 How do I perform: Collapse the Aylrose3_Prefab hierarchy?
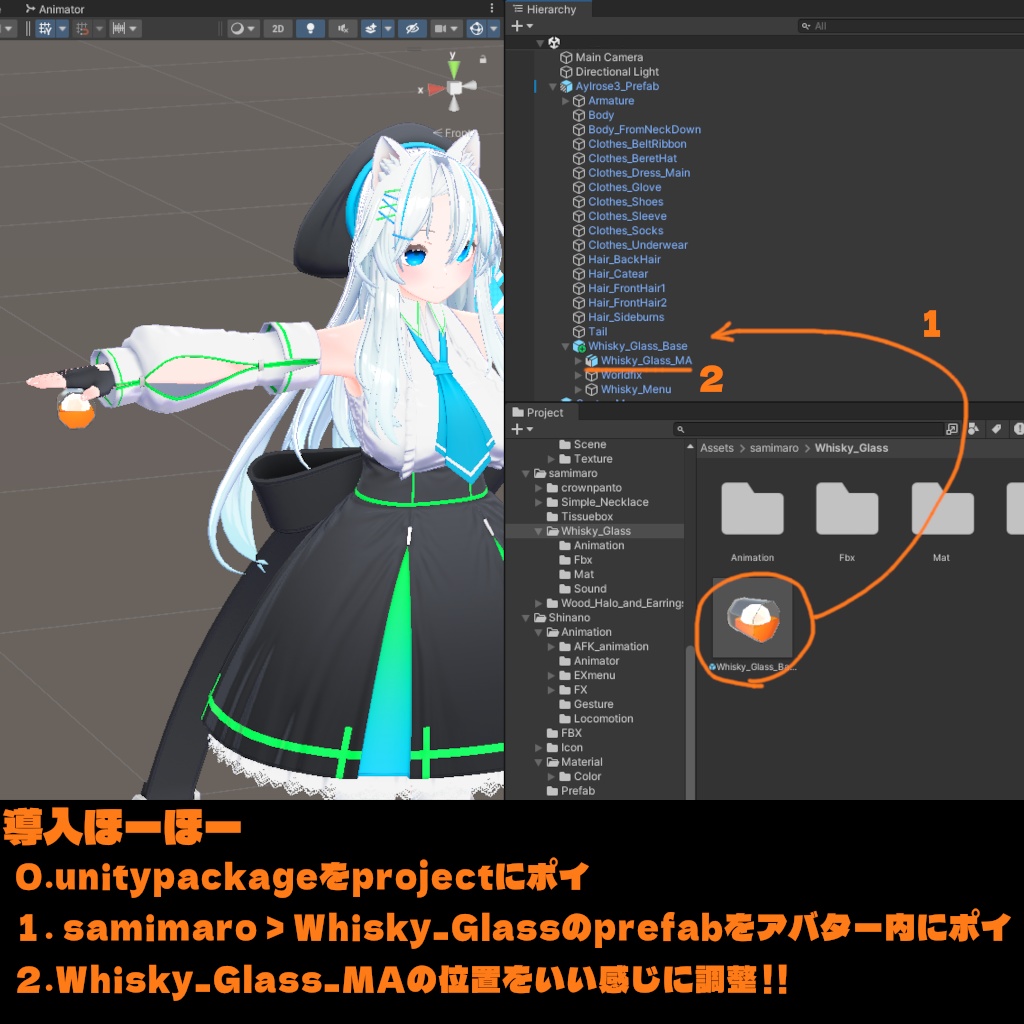point(552,86)
